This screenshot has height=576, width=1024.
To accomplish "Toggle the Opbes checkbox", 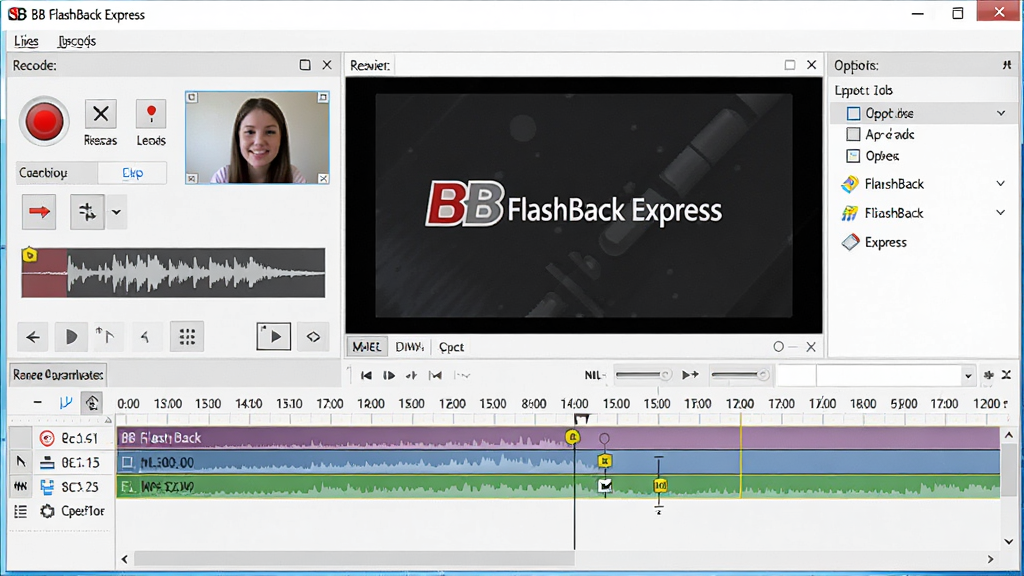I will 854,156.
